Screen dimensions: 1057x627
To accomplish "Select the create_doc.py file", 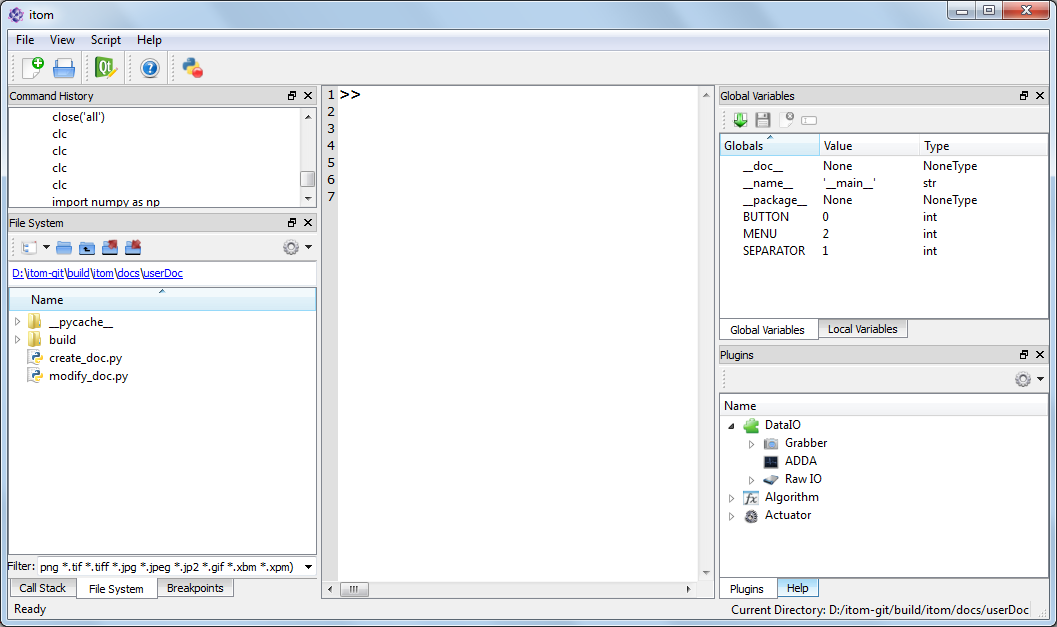I will point(85,358).
